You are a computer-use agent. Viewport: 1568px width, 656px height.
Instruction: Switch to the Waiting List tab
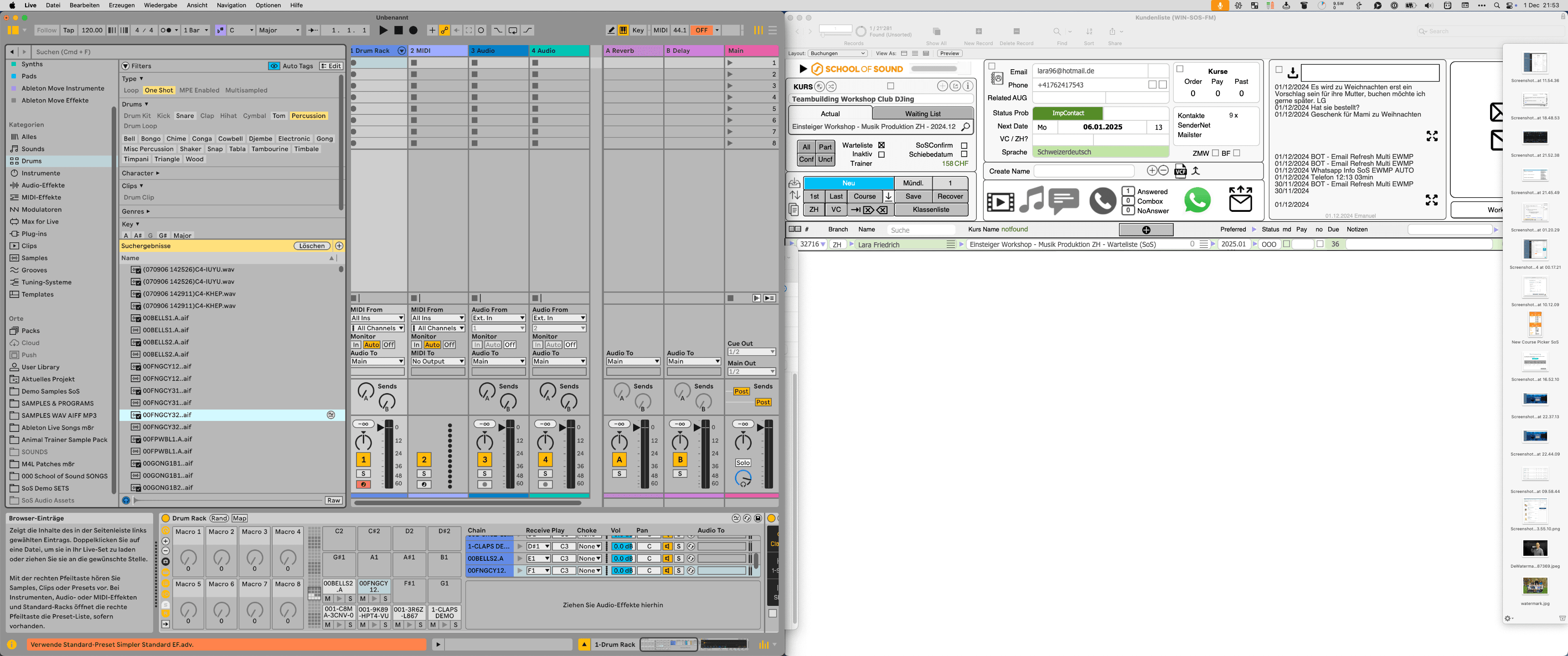(x=923, y=113)
